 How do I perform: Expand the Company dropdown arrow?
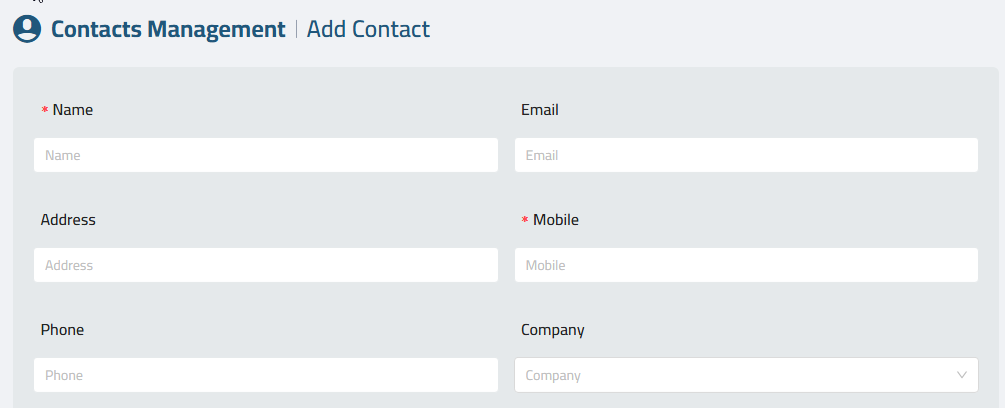[x=961, y=375]
